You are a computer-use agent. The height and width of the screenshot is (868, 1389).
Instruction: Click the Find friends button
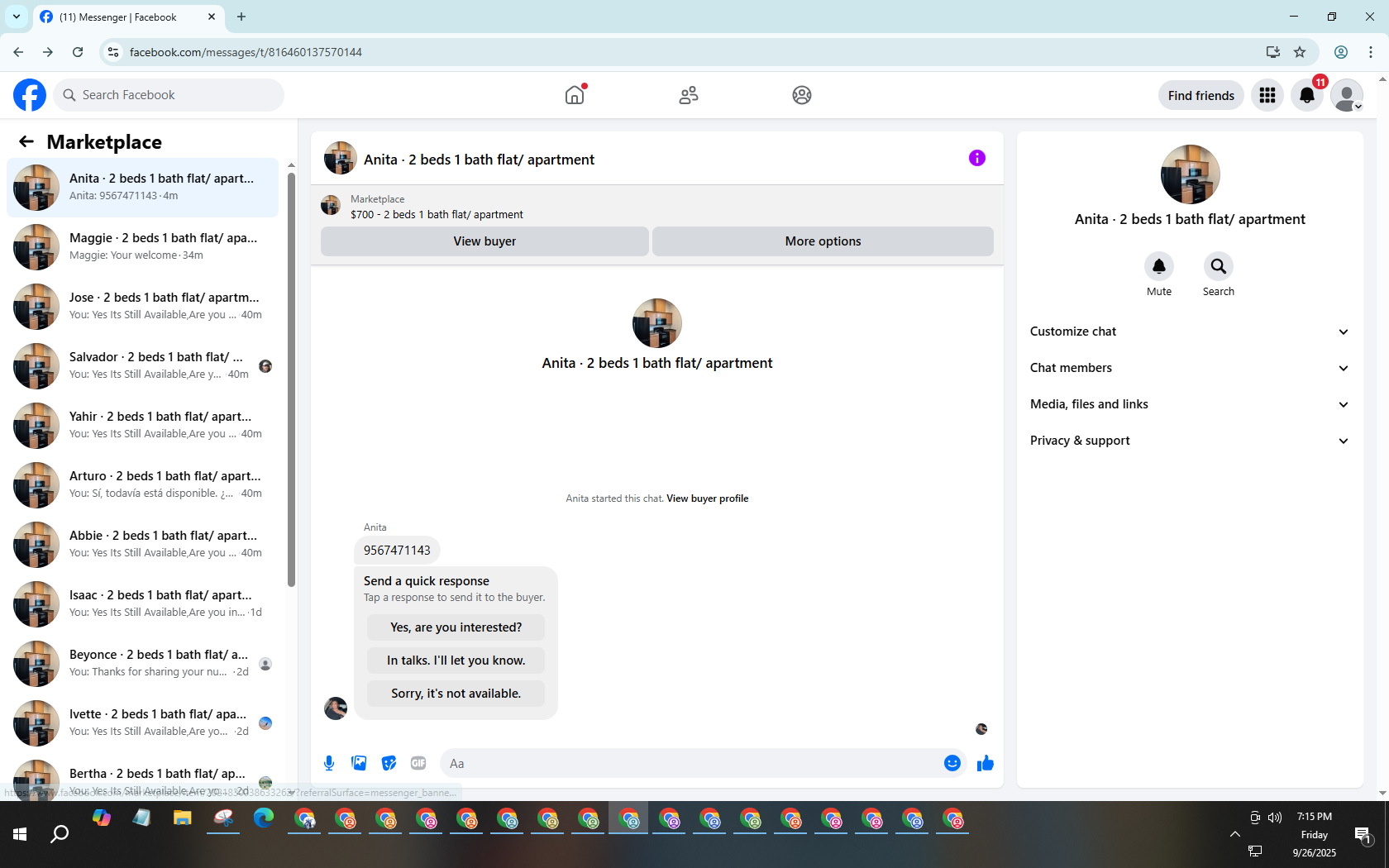pos(1201,95)
